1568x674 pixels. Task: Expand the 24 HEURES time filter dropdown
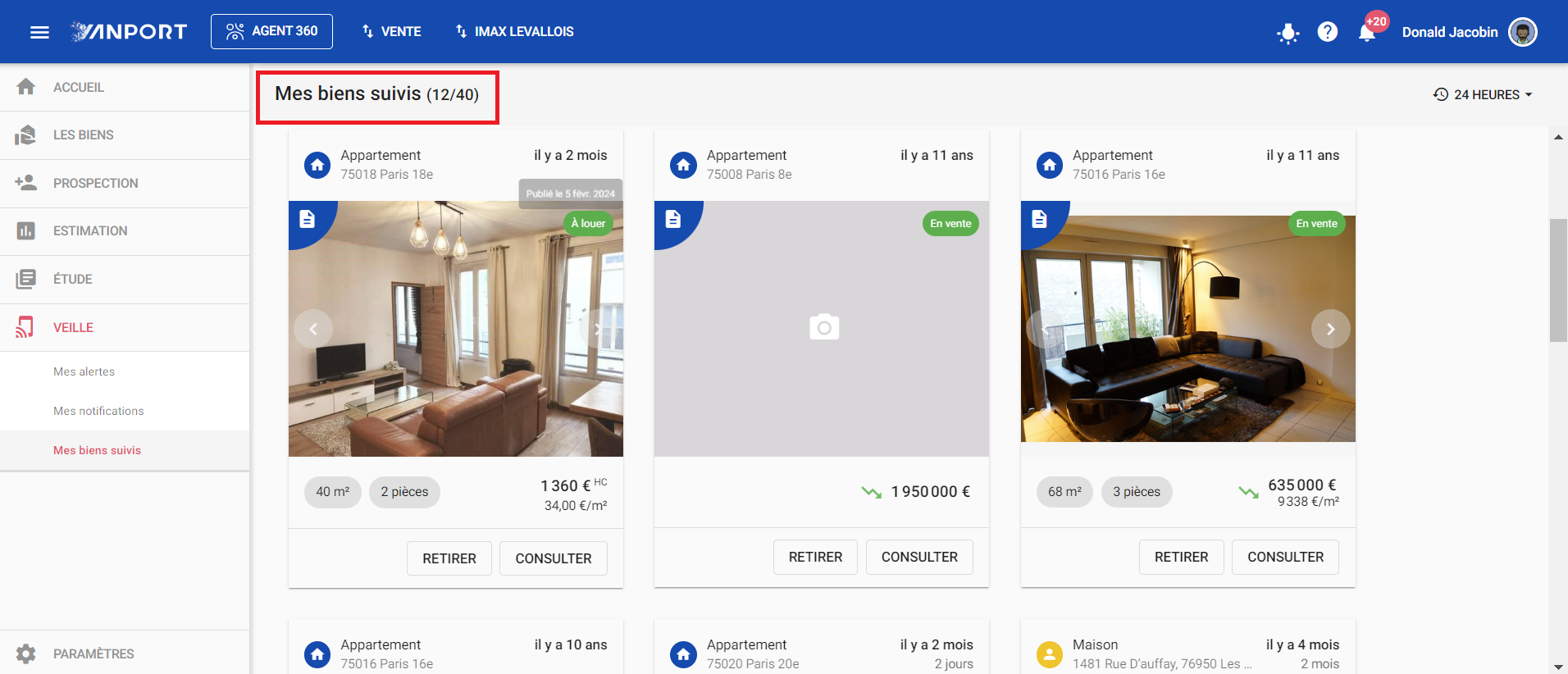(1483, 94)
